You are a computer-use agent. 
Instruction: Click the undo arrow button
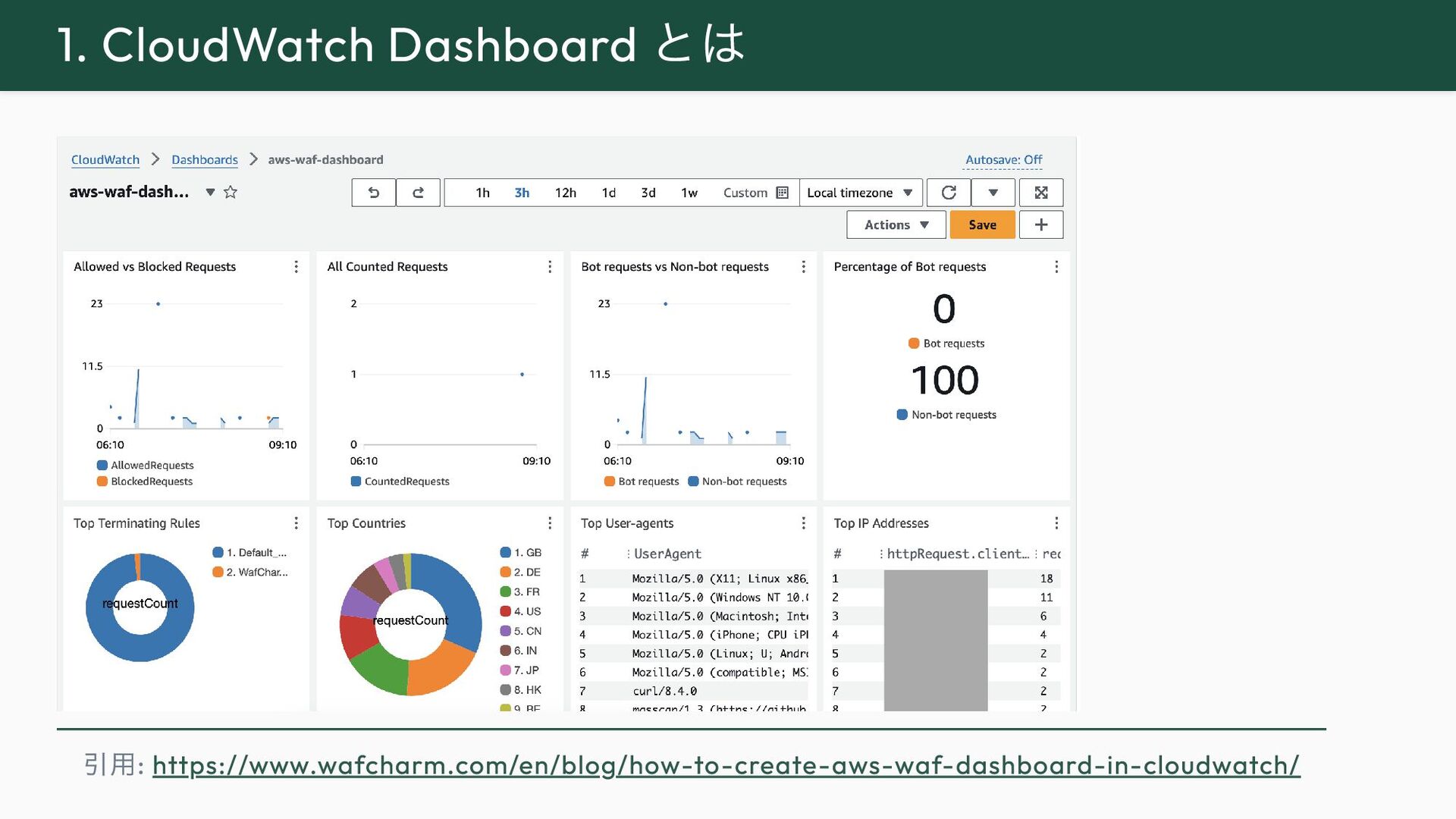[373, 193]
